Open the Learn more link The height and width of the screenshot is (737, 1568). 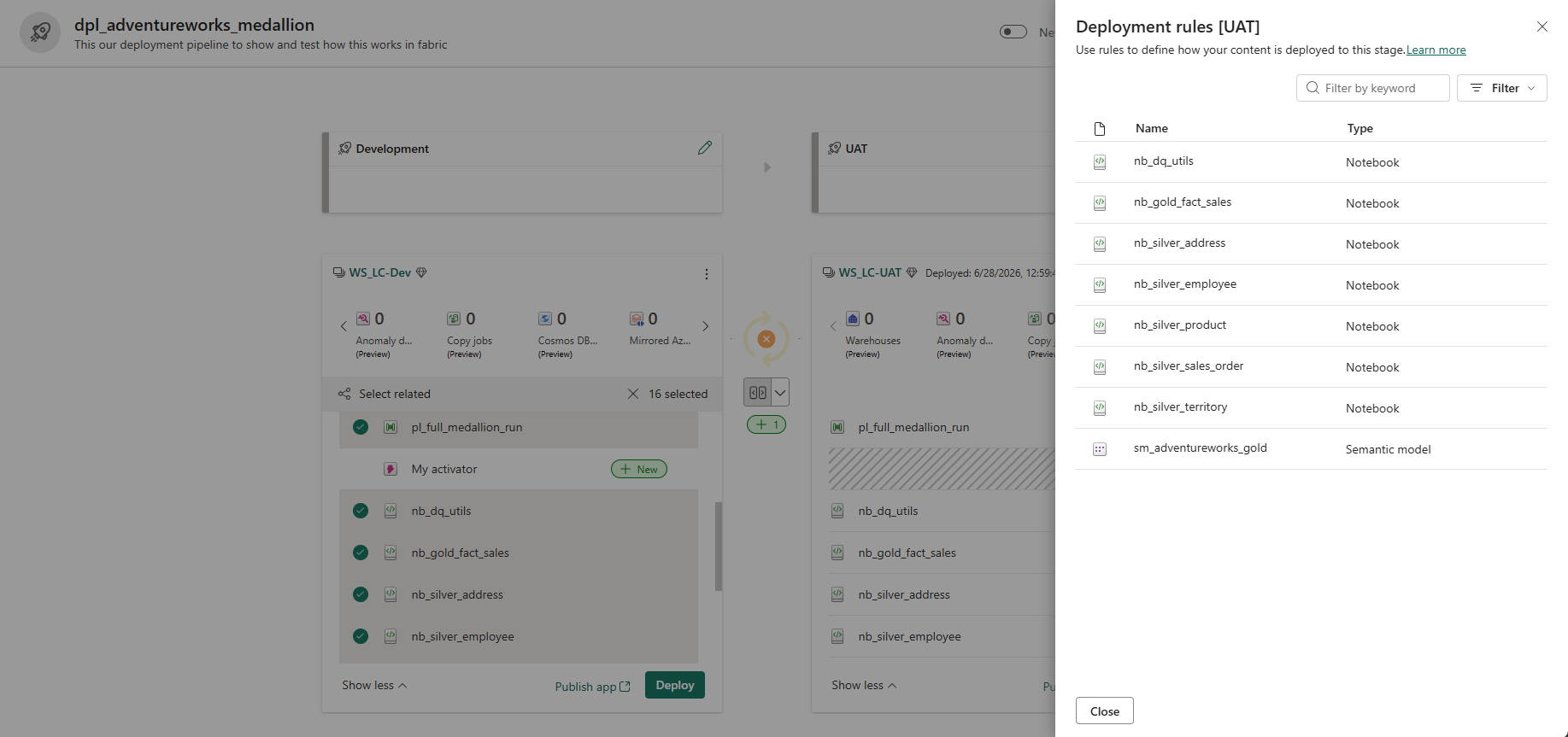click(1436, 50)
